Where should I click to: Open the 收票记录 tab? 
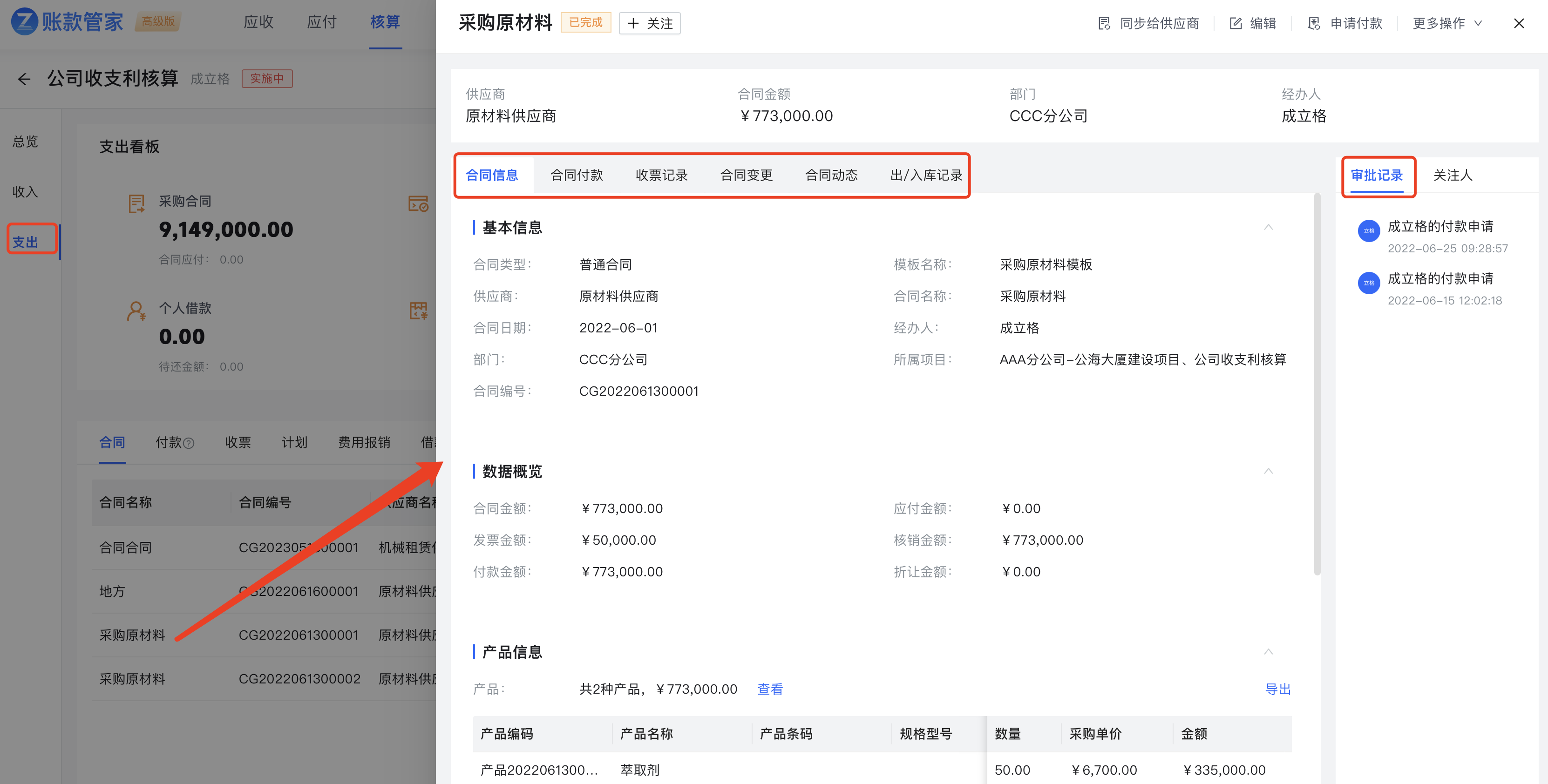pos(662,176)
